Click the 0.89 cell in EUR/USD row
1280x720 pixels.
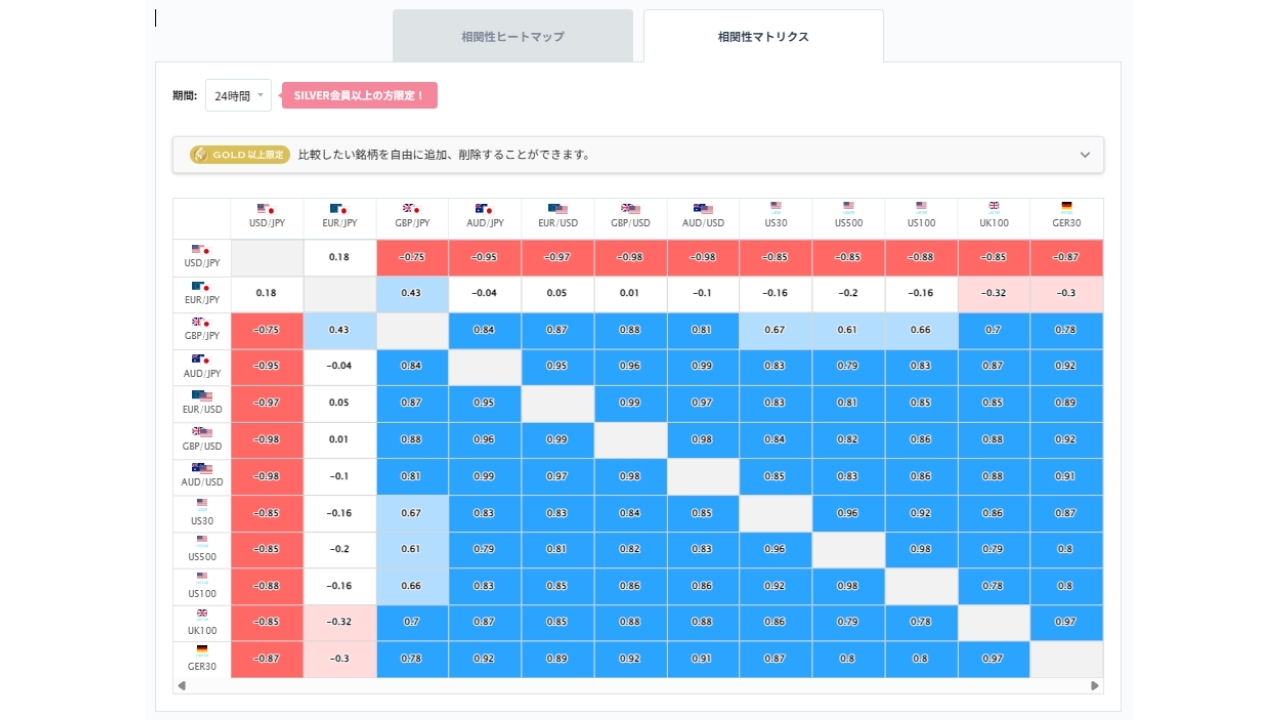coord(1067,403)
